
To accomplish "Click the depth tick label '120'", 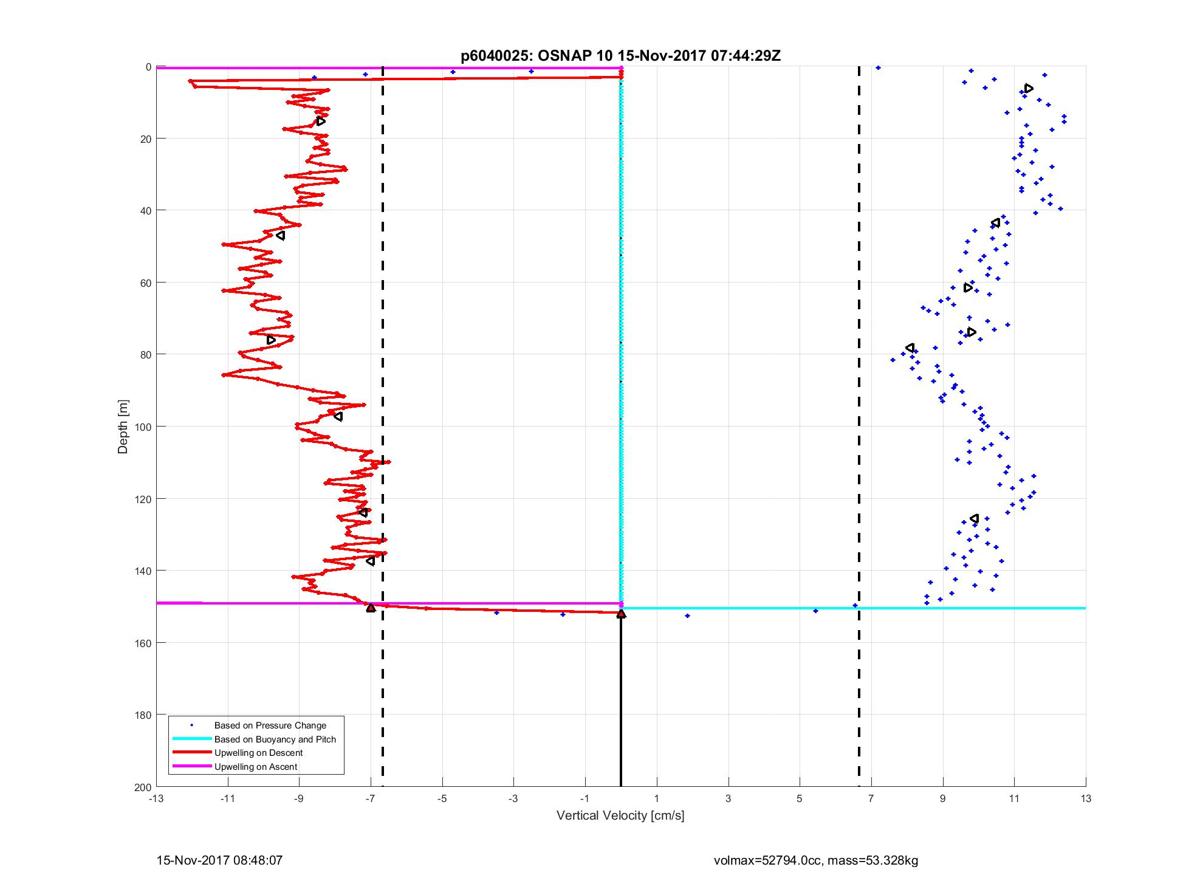I will pyautogui.click(x=143, y=499).
